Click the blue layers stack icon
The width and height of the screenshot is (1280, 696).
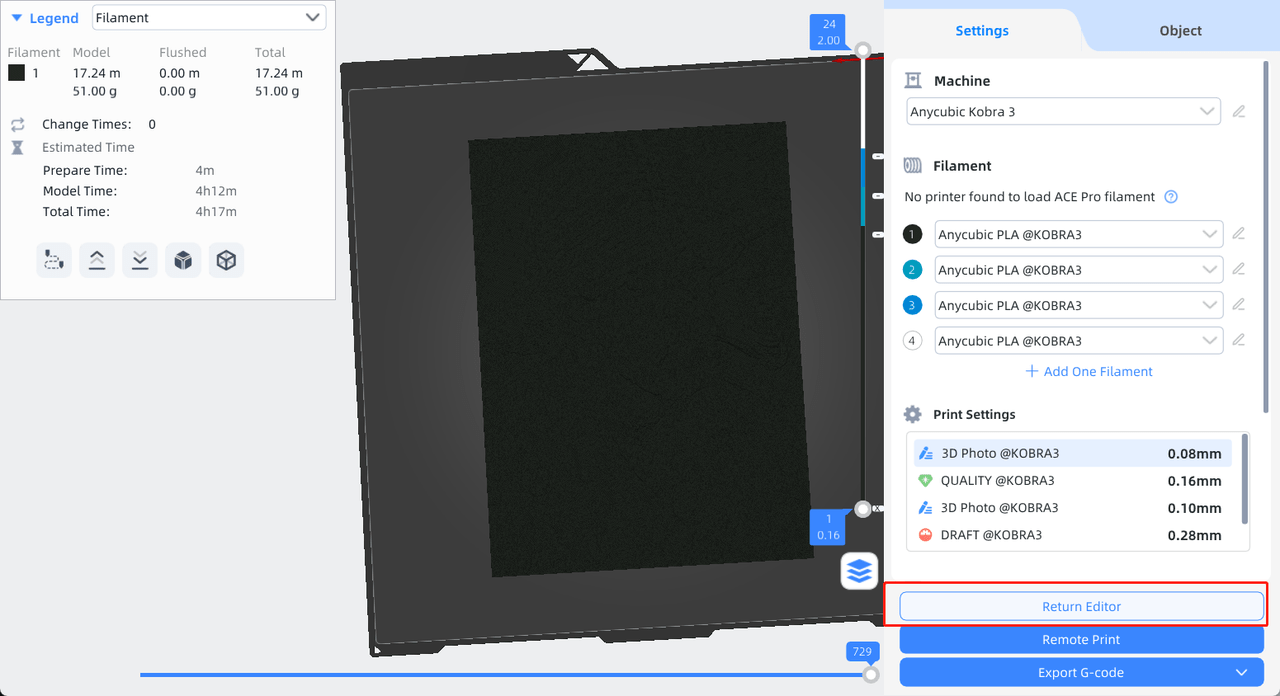click(x=859, y=571)
